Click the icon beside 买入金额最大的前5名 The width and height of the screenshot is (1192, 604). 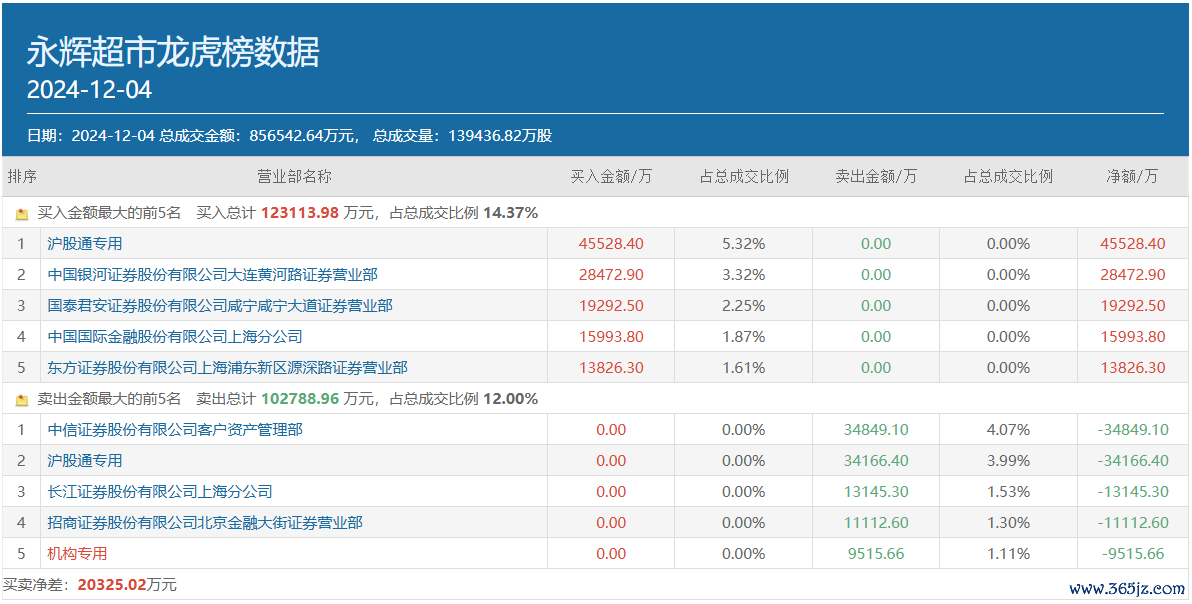pos(22,214)
